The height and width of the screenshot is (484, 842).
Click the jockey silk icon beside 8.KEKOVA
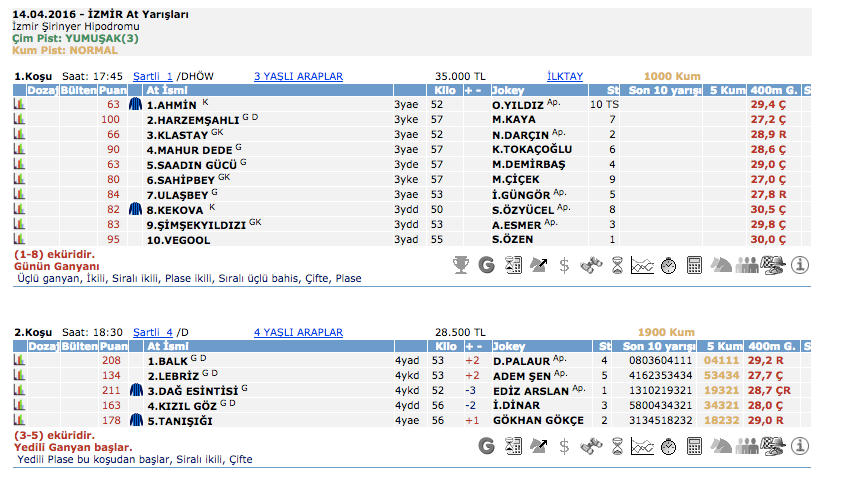136,210
